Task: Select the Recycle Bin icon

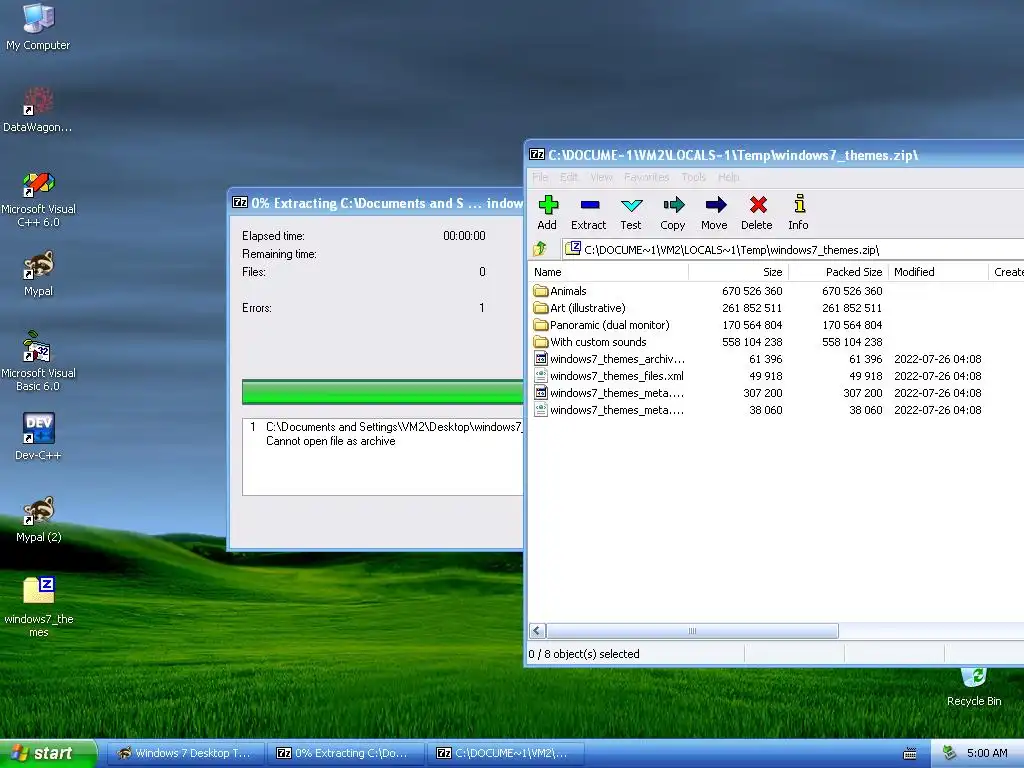Action: tap(974, 688)
